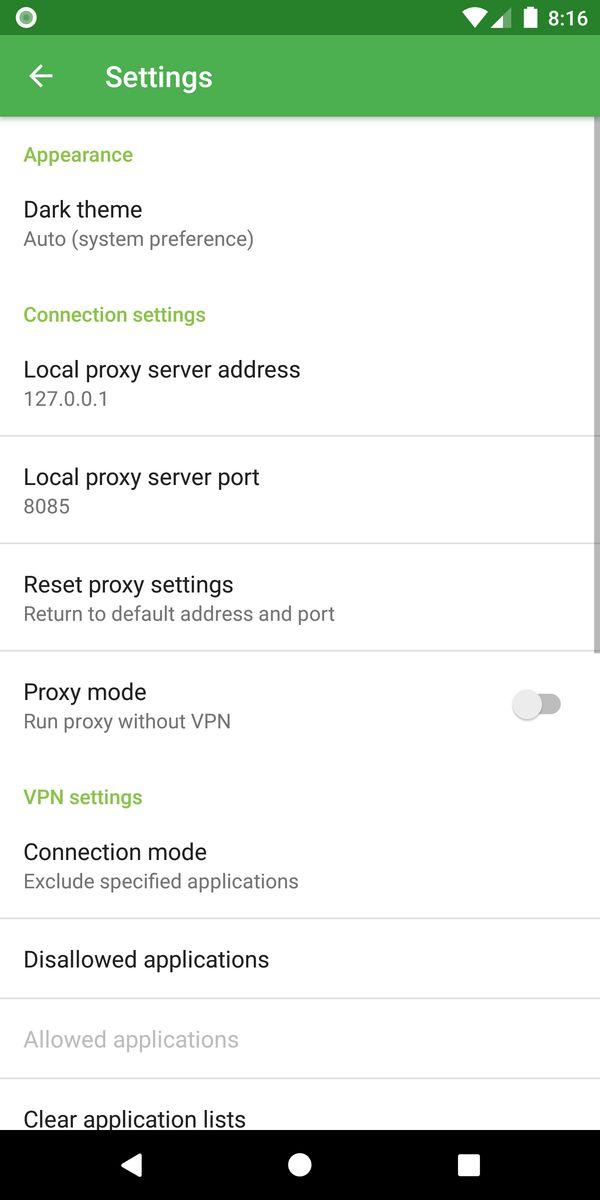
Task: Tap the Android home circle button
Action: [x=299, y=1164]
